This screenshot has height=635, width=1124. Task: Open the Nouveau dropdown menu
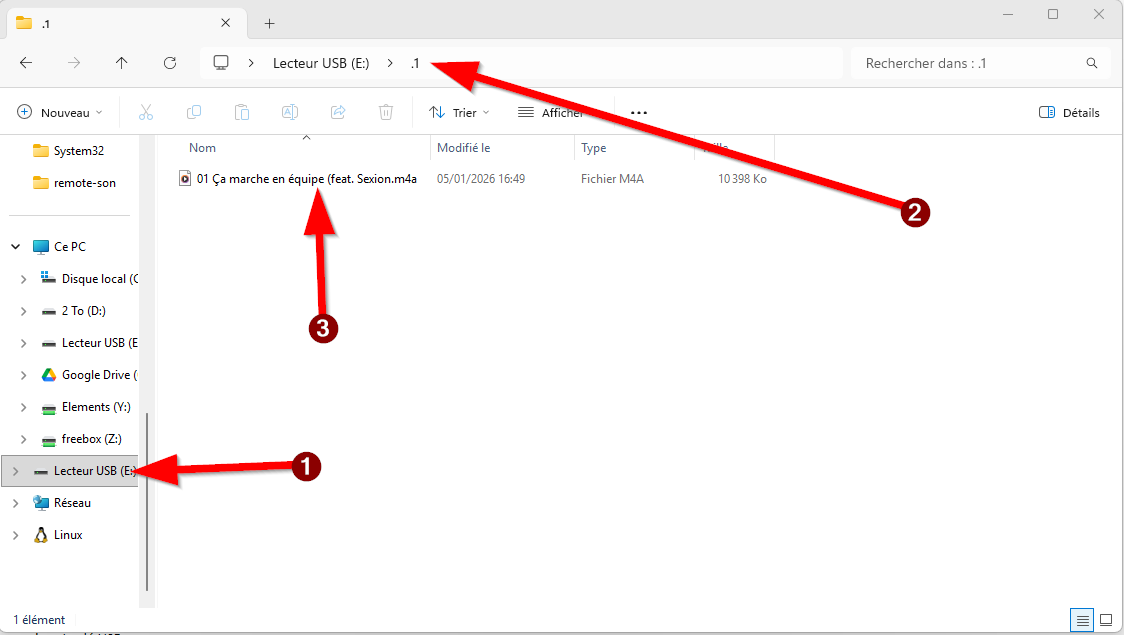[x=60, y=113]
